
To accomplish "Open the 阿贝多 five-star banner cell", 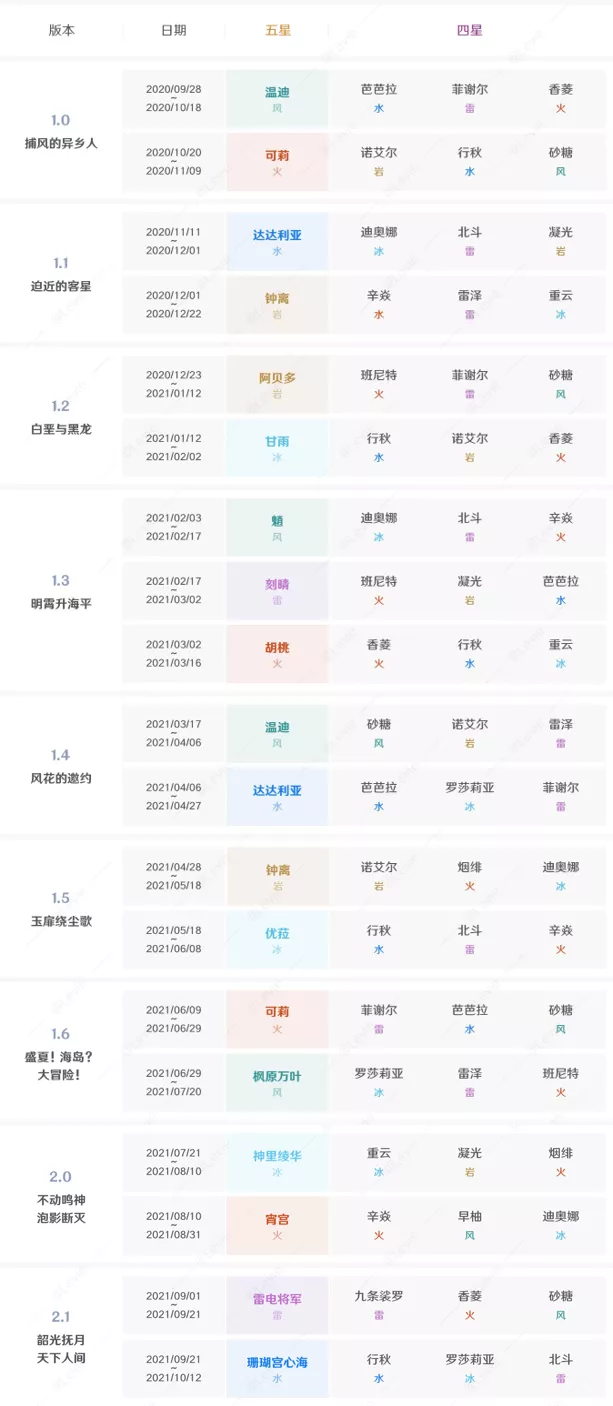I will pyautogui.click(x=277, y=385).
